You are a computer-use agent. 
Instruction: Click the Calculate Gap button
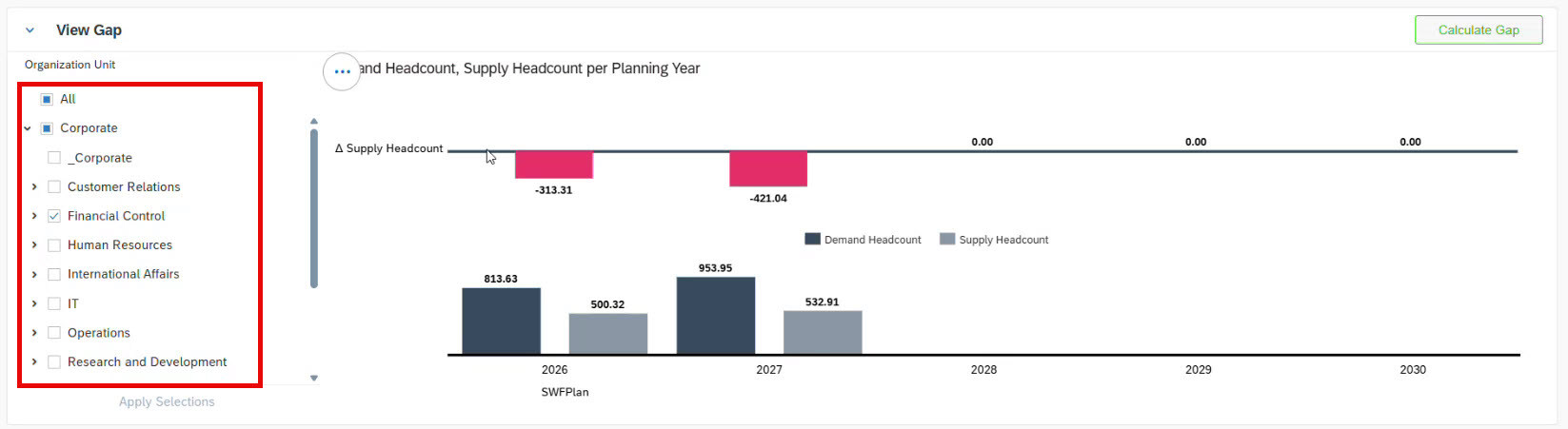[1478, 30]
